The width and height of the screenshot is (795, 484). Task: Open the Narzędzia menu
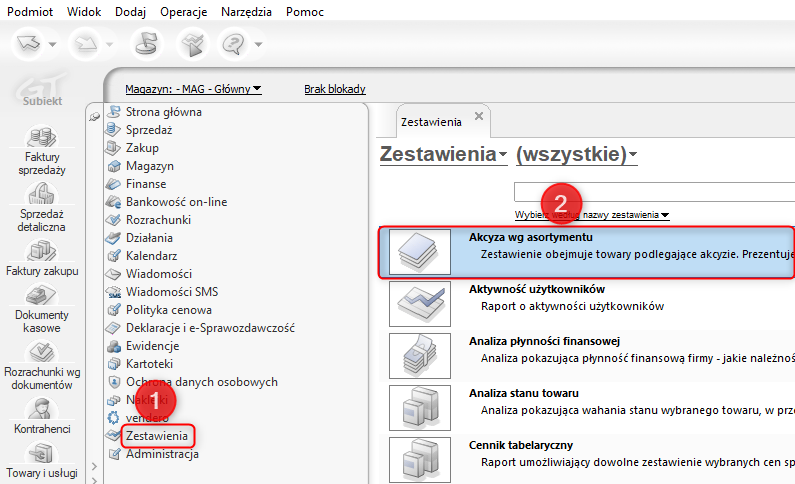coord(246,12)
